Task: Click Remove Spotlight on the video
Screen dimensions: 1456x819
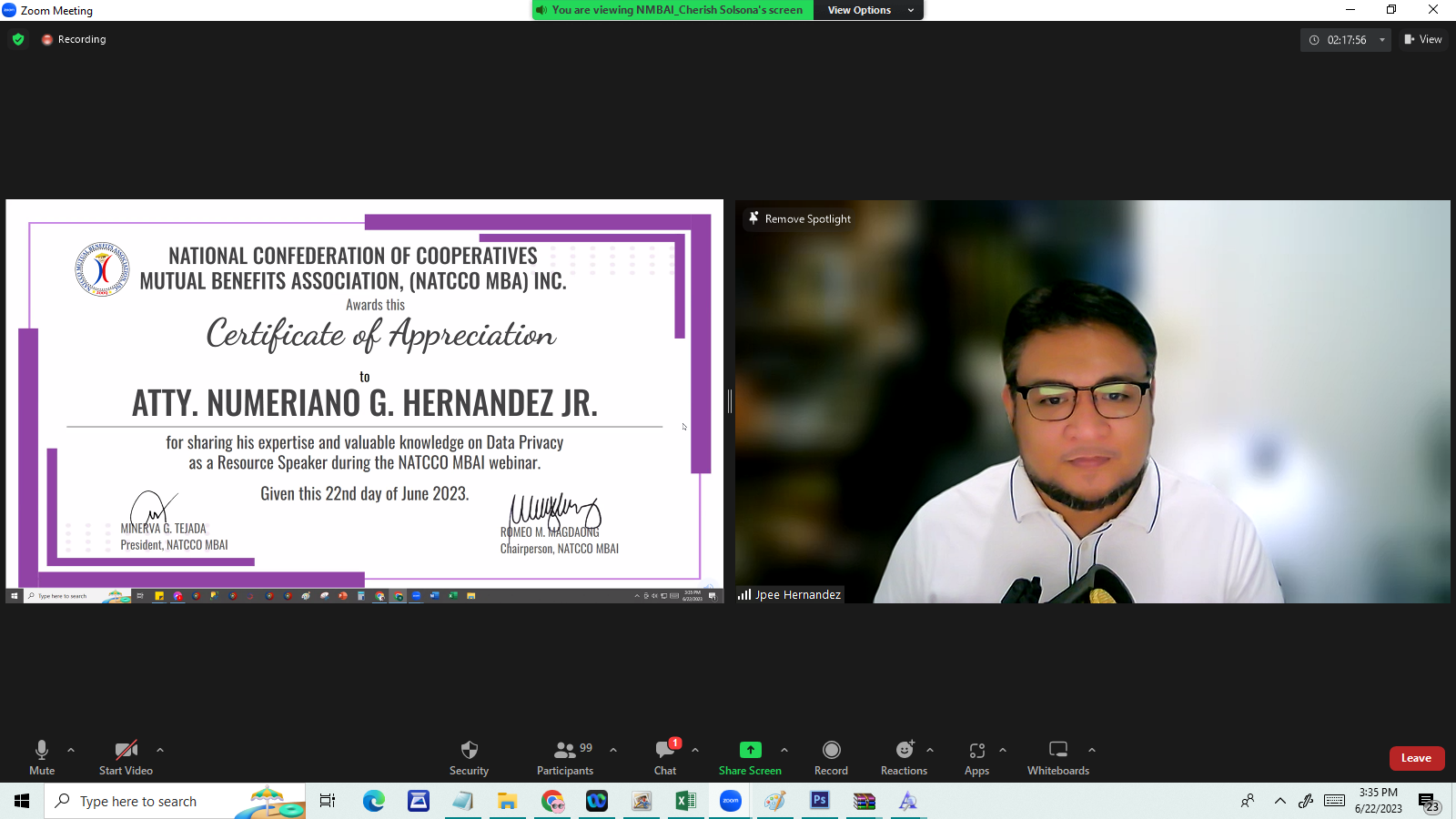Action: click(799, 218)
